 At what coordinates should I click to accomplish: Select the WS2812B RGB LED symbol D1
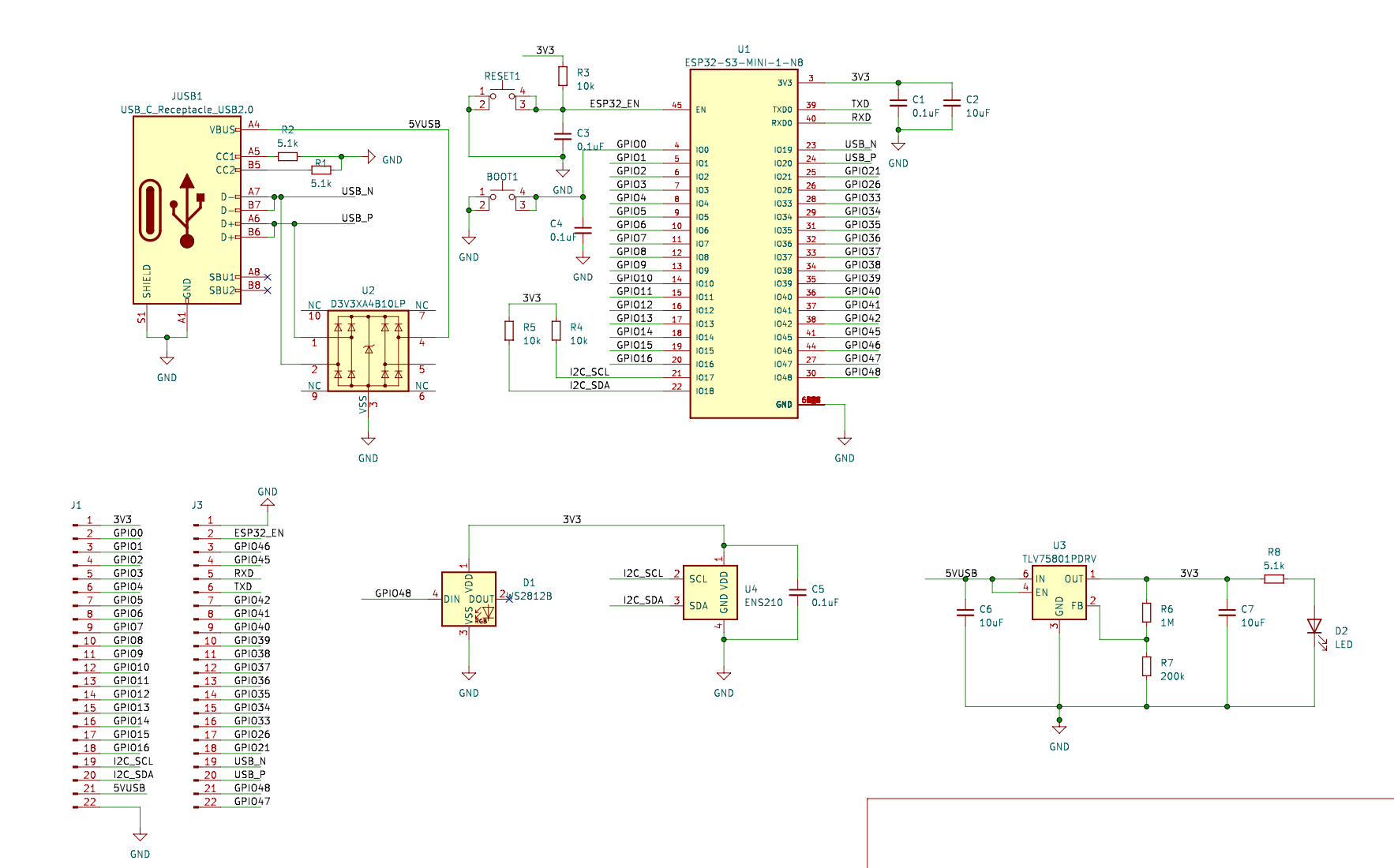pos(469,600)
